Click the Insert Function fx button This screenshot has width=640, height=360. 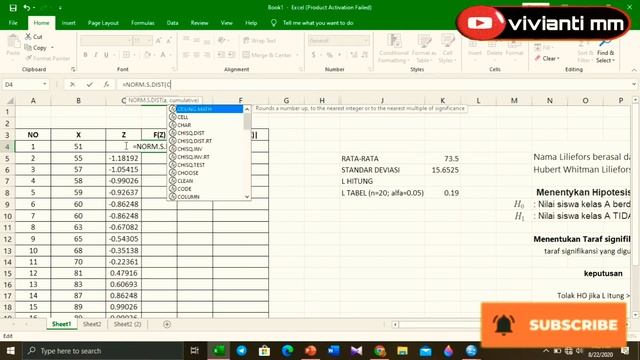pyautogui.click(x=106, y=84)
